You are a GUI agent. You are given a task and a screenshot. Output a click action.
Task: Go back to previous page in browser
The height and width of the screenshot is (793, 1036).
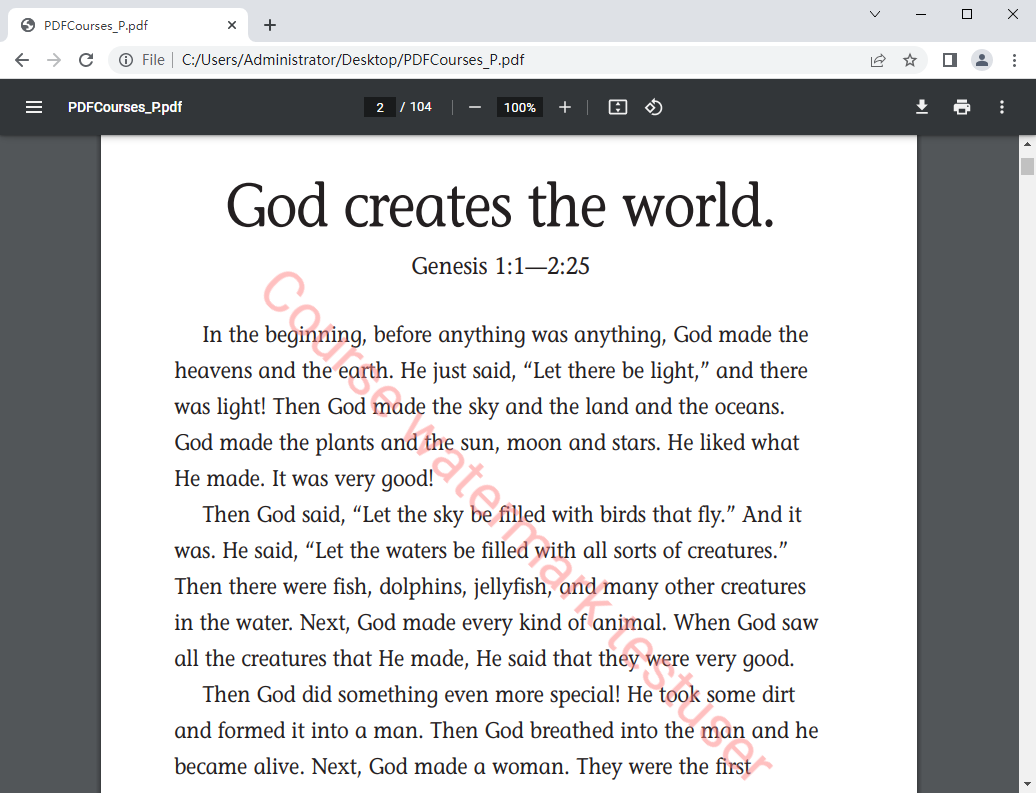coord(22,60)
